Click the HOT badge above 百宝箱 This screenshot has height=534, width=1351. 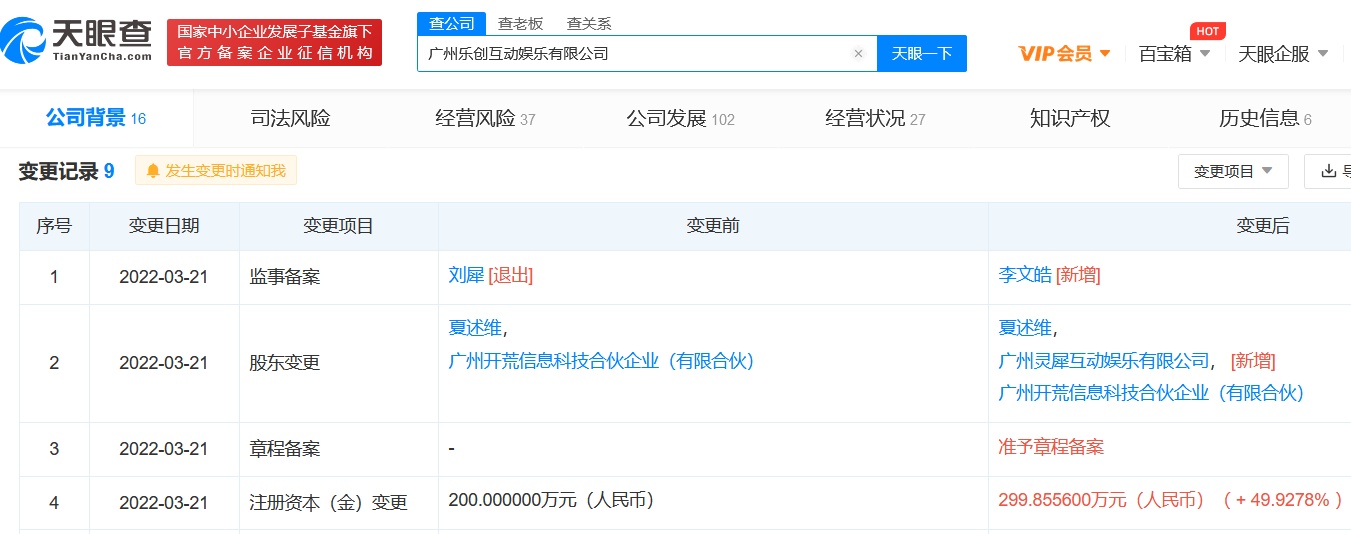(x=1207, y=31)
